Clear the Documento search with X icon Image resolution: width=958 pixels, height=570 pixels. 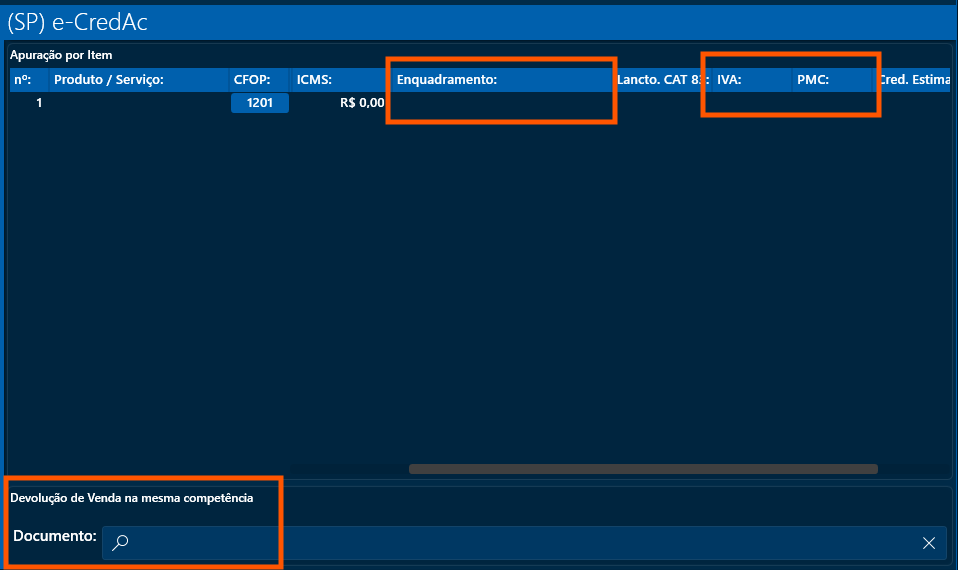coord(928,542)
